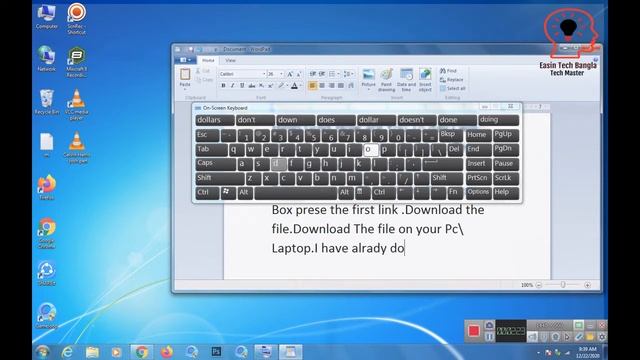
Task: Open Google Chrome from the taskbar
Action: pos(142,351)
